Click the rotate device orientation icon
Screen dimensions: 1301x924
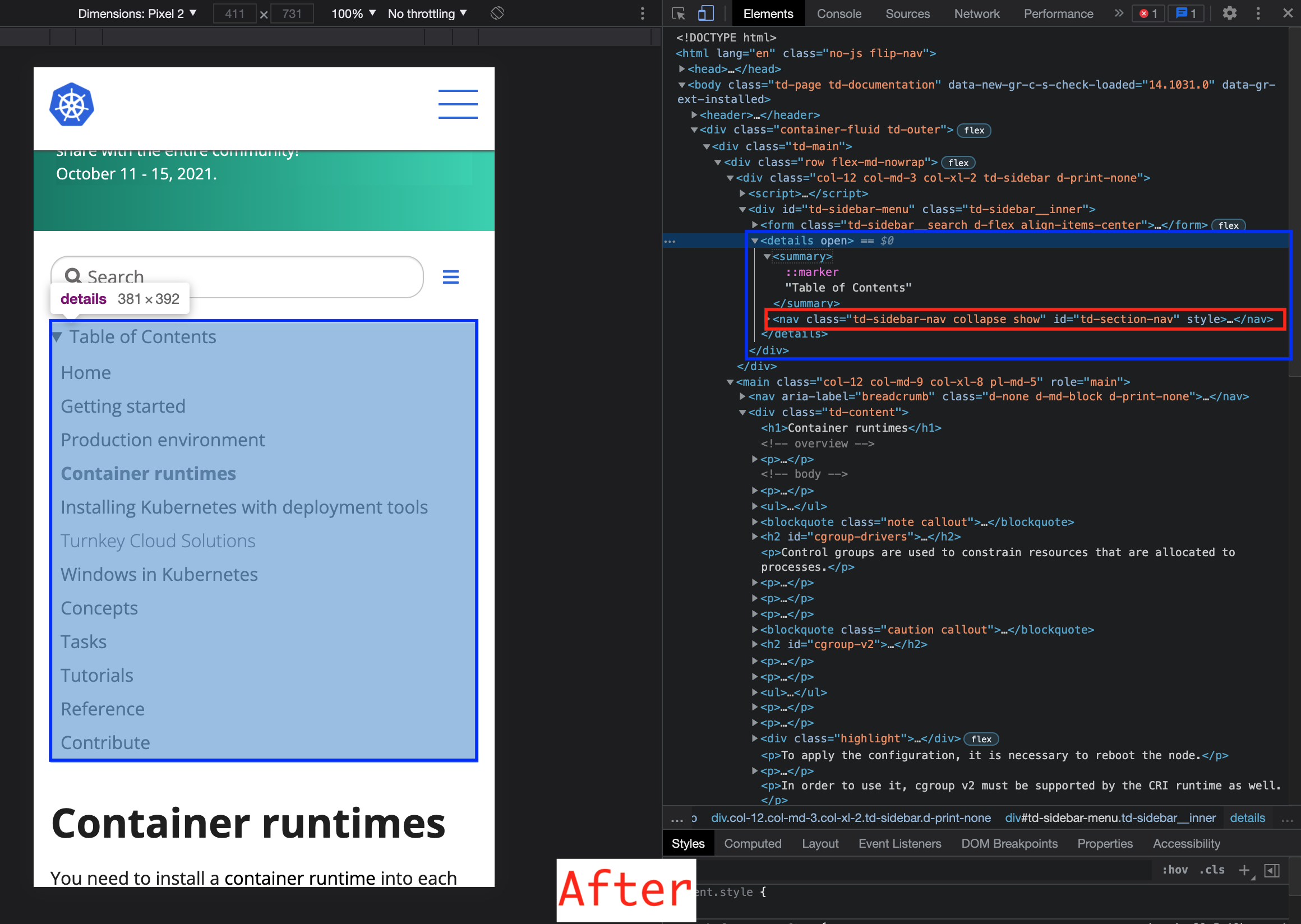click(x=497, y=13)
